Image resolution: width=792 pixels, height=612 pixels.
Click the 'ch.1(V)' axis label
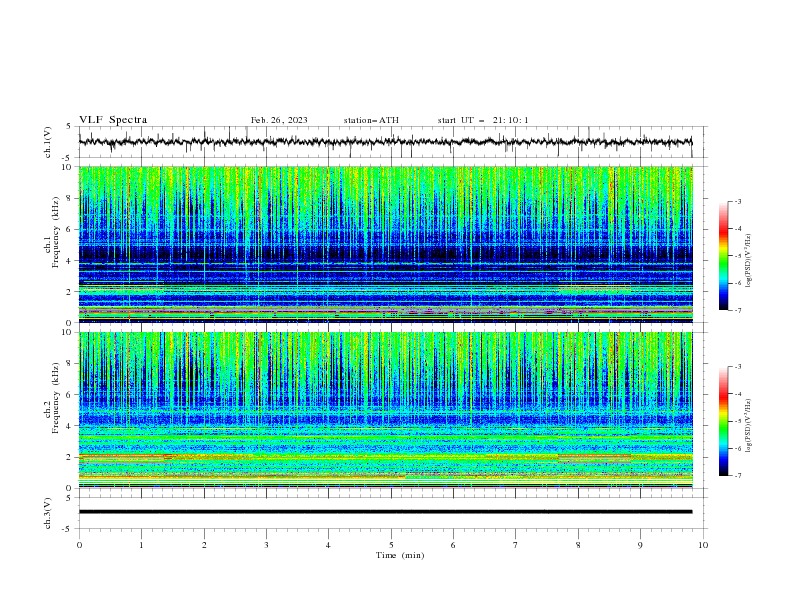pyautogui.click(x=48, y=142)
